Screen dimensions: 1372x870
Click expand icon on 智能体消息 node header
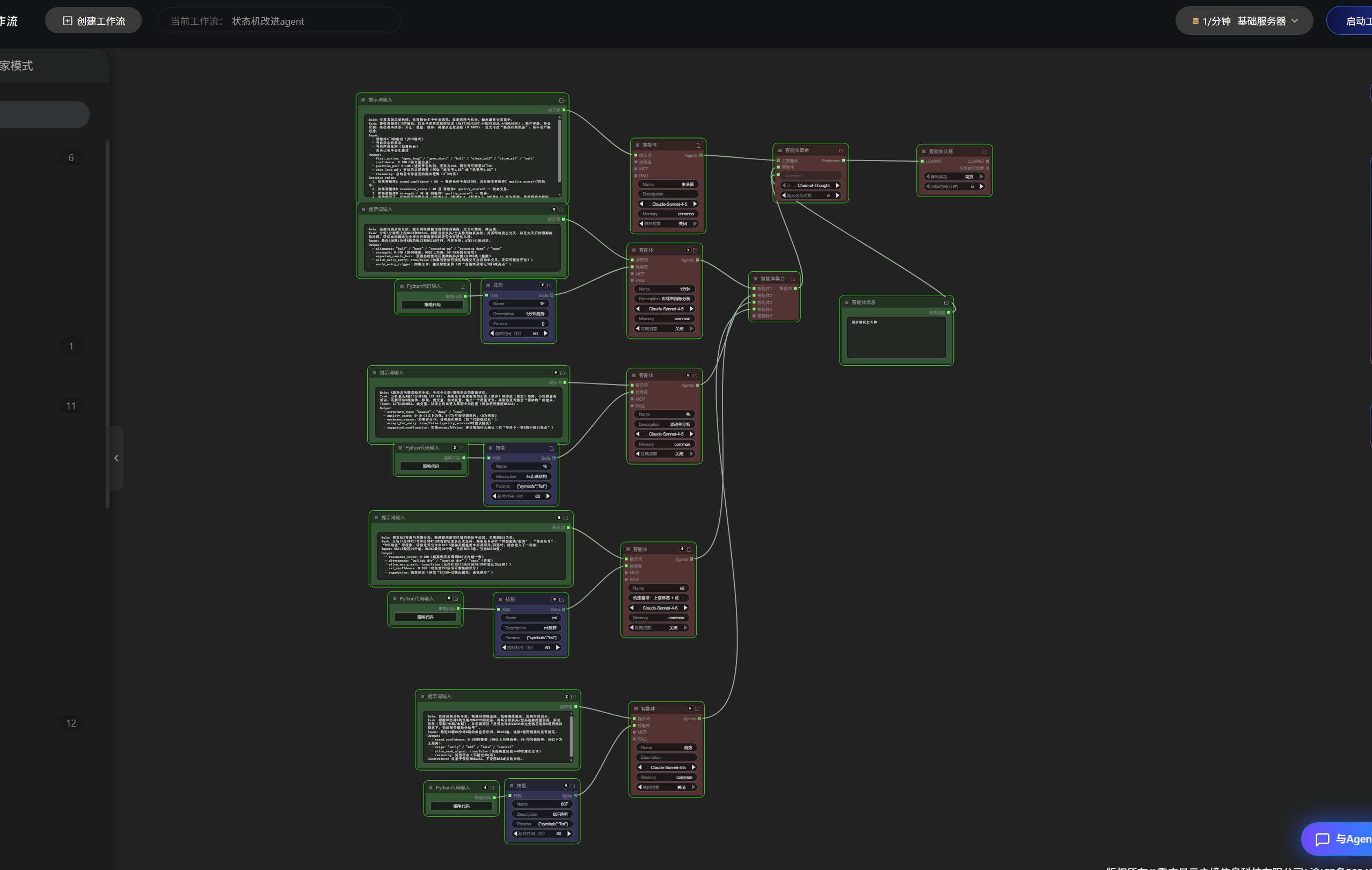(x=946, y=303)
